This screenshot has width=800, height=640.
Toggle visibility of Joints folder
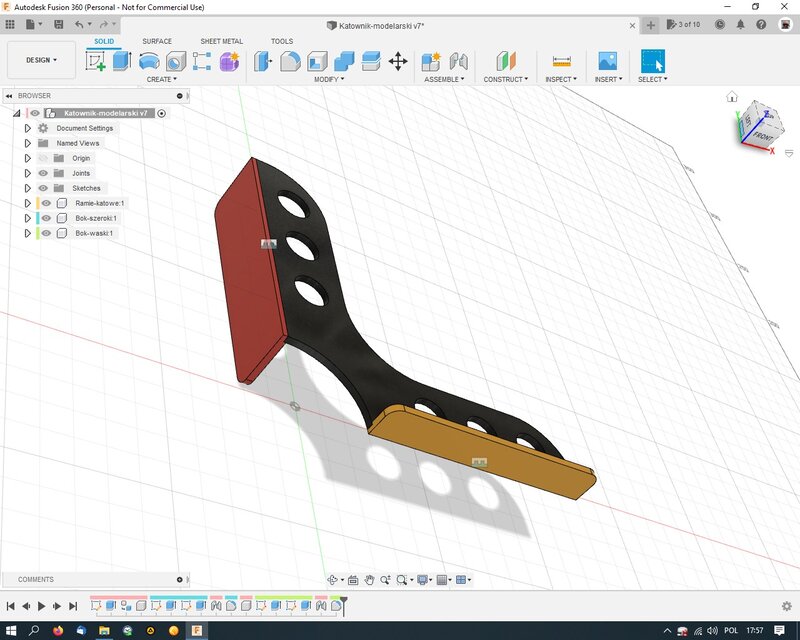(x=43, y=173)
